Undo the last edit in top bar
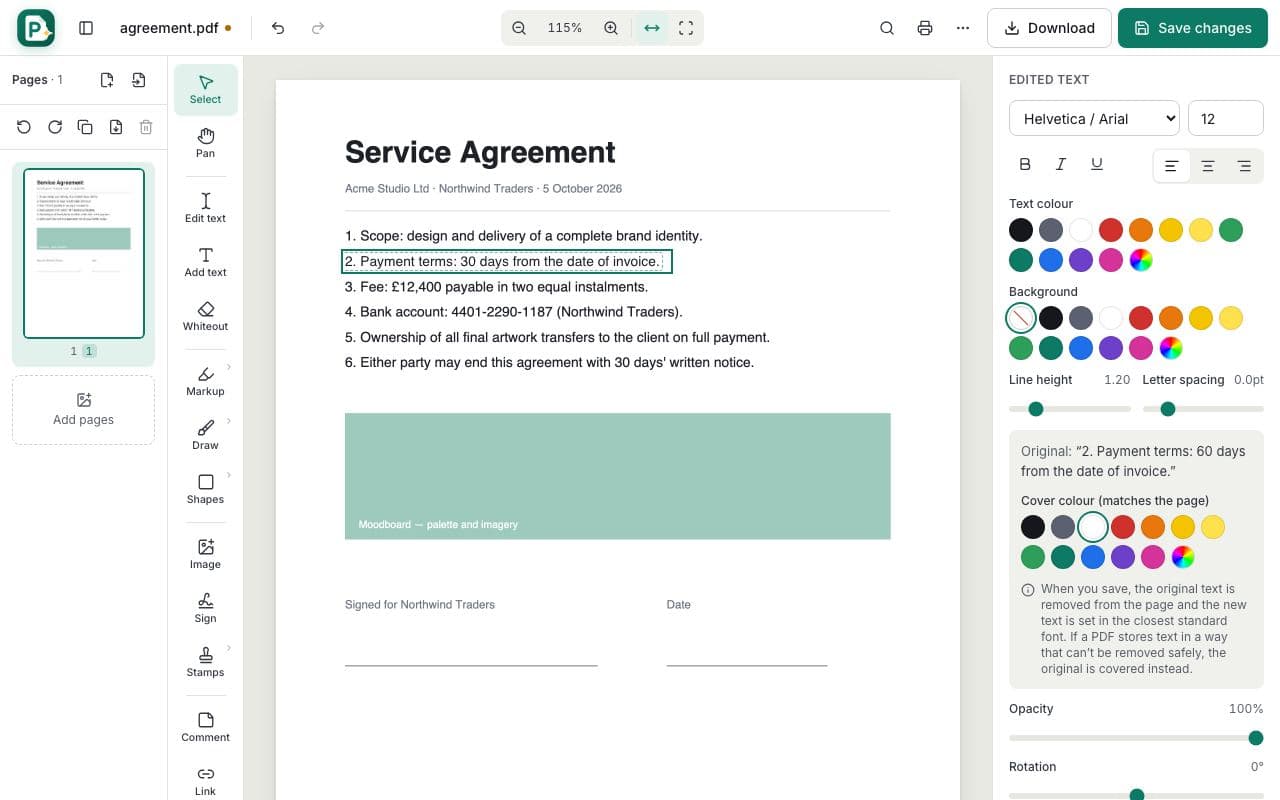1280x800 pixels. click(x=278, y=28)
